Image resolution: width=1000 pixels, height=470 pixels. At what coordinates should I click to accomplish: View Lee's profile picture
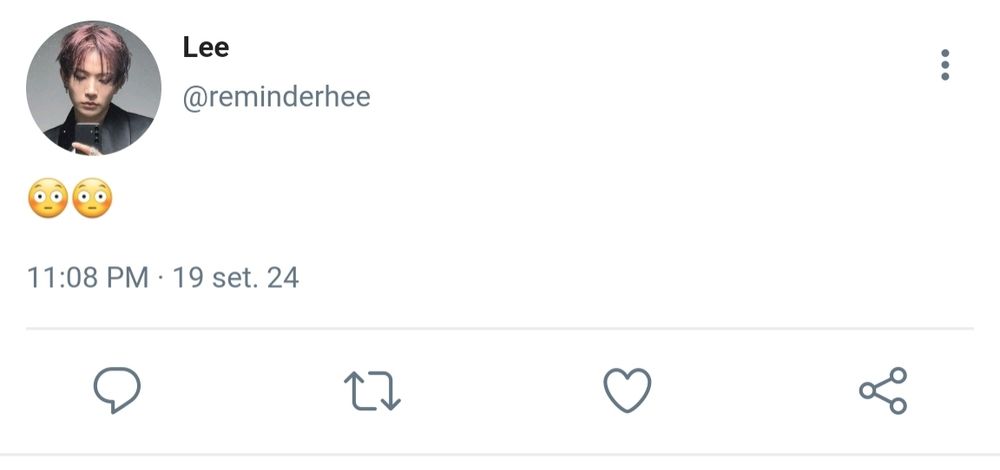click(x=93, y=87)
